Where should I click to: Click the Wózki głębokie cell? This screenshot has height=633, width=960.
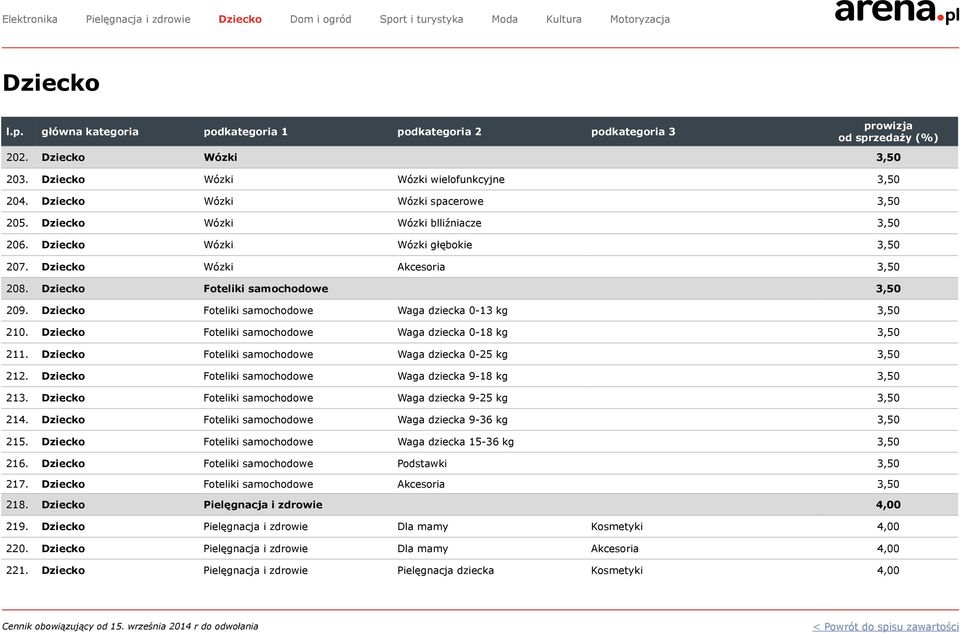point(435,245)
